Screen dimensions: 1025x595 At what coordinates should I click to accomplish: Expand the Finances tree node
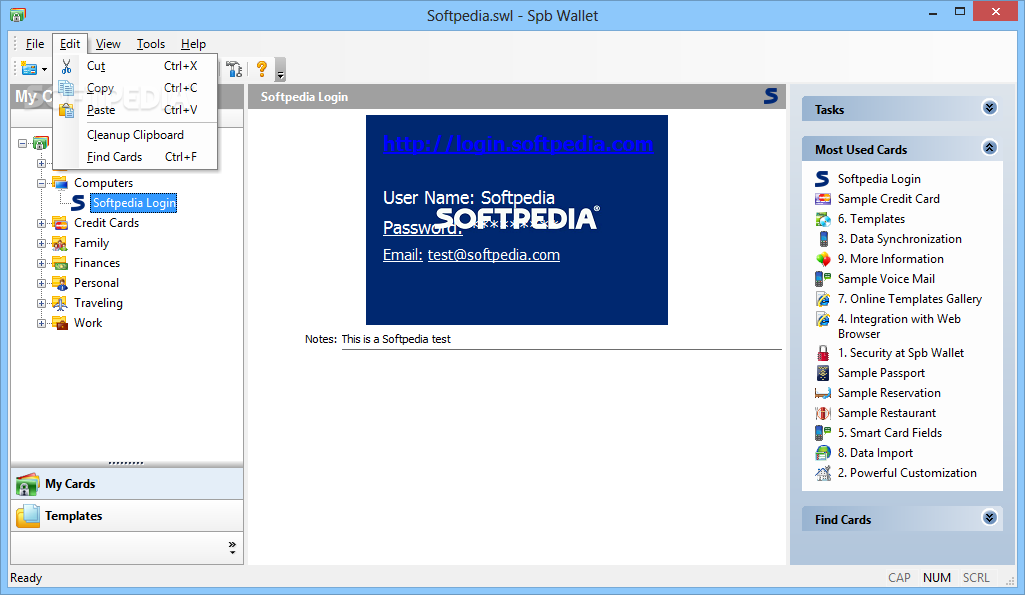point(41,264)
